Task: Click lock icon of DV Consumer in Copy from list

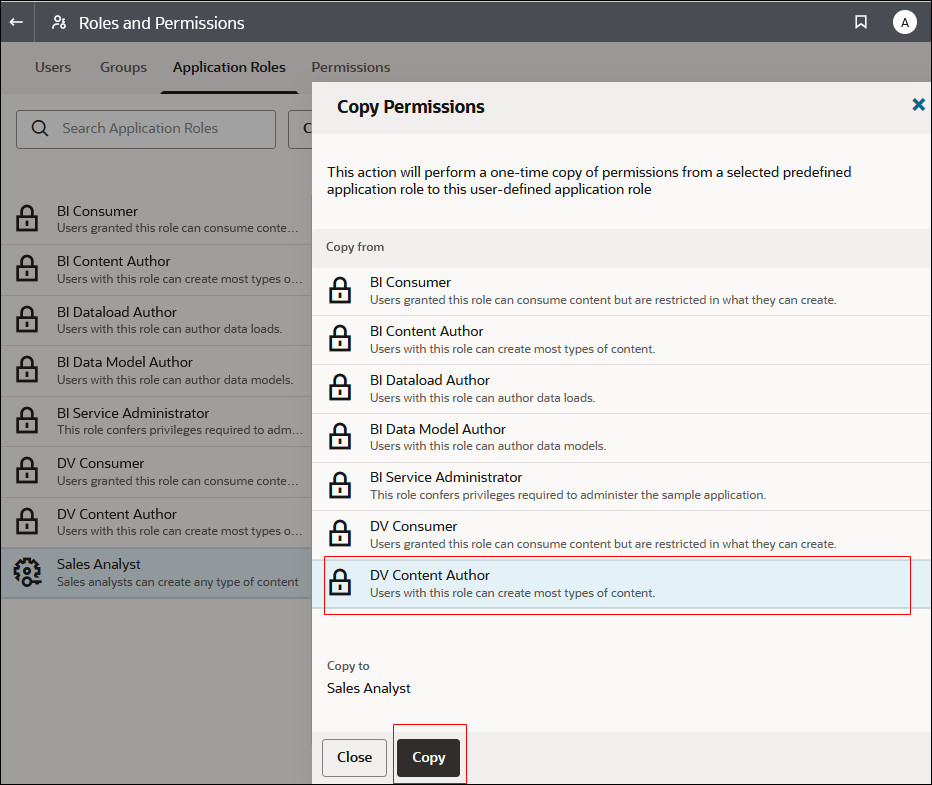Action: pyautogui.click(x=340, y=534)
